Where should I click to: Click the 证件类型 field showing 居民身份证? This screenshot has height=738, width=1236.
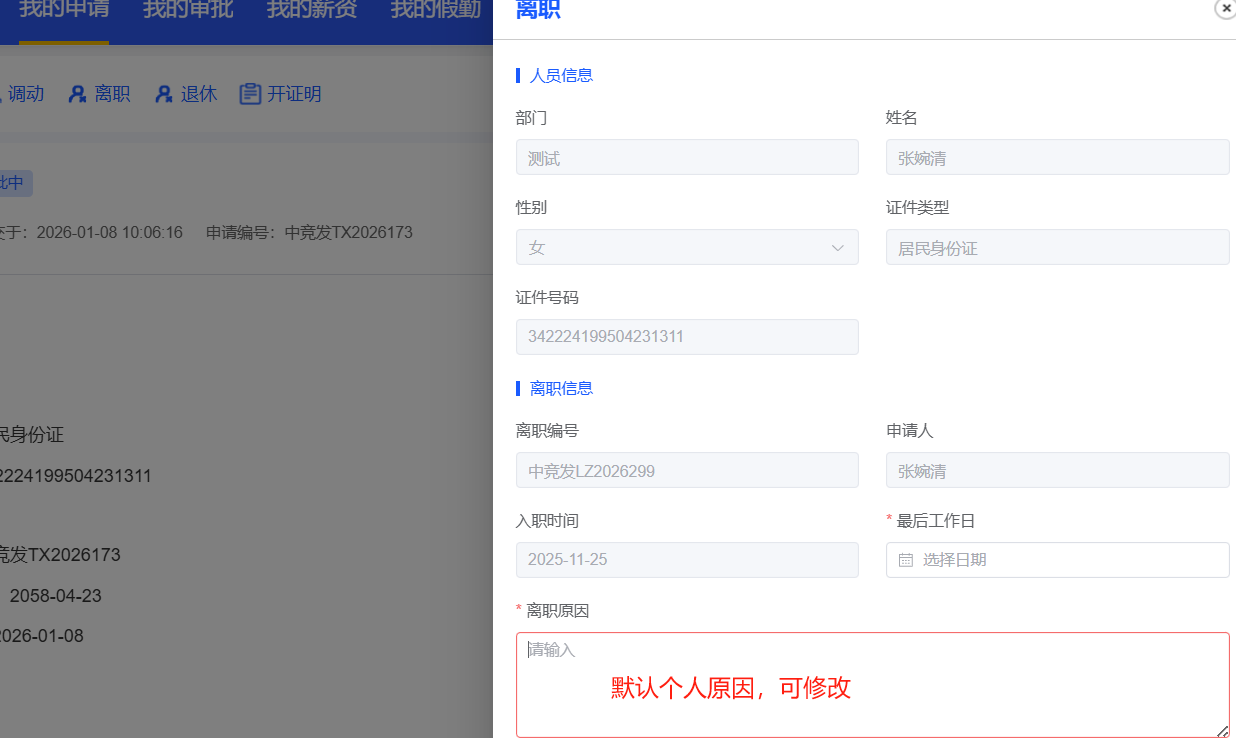[1058, 247]
